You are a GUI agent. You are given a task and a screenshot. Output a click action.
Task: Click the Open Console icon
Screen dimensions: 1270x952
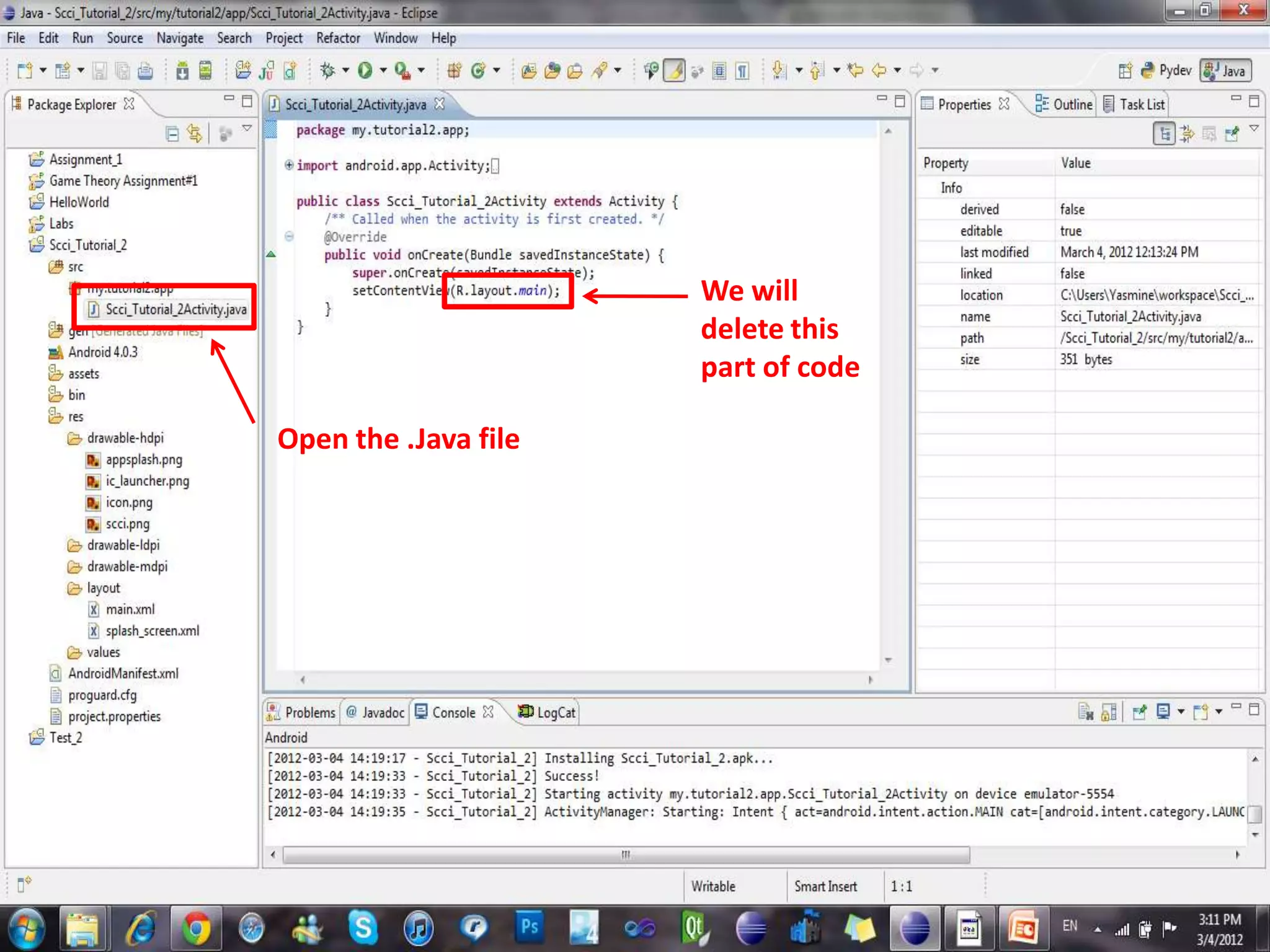pyautogui.click(x=1201, y=712)
